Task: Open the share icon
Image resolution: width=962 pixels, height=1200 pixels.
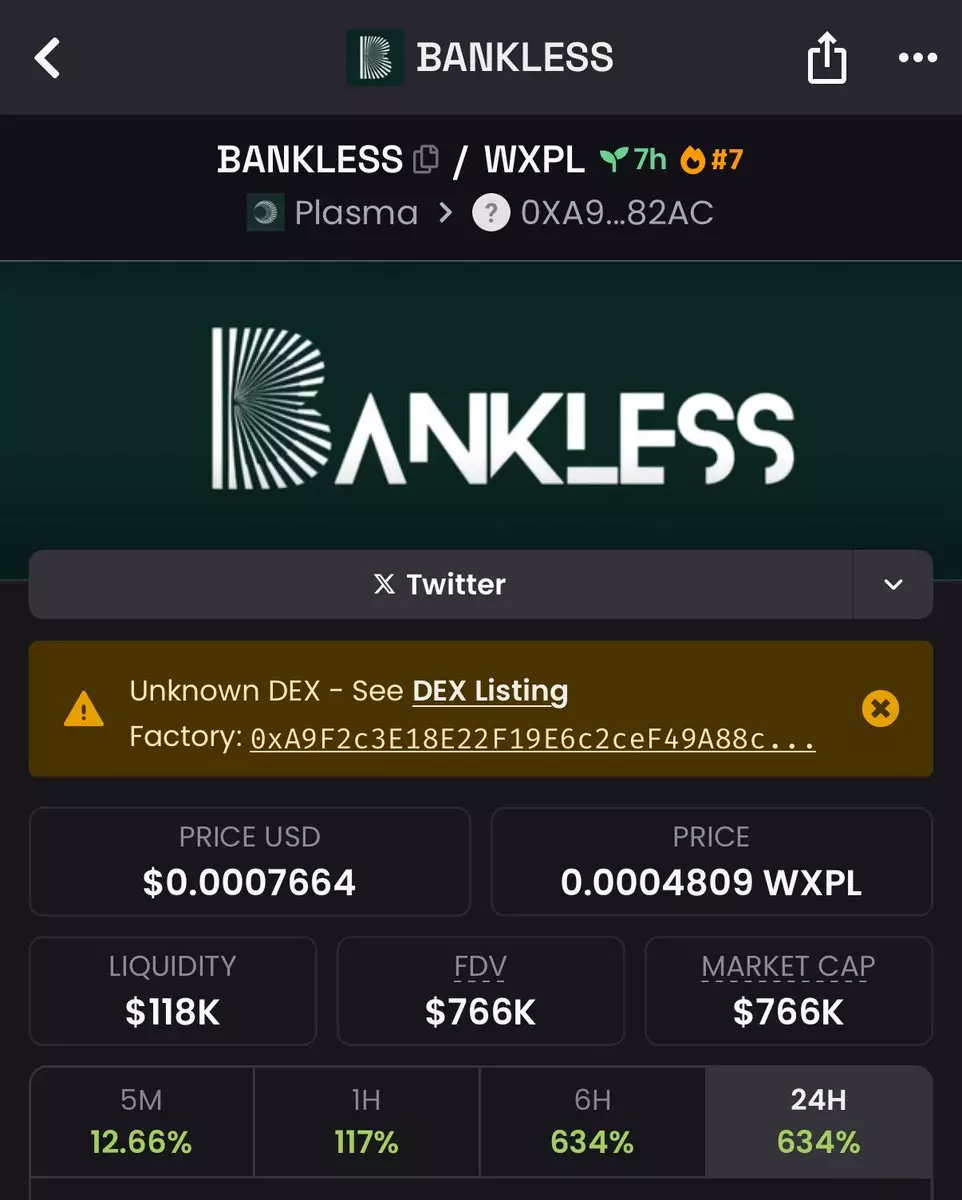Action: click(x=826, y=60)
